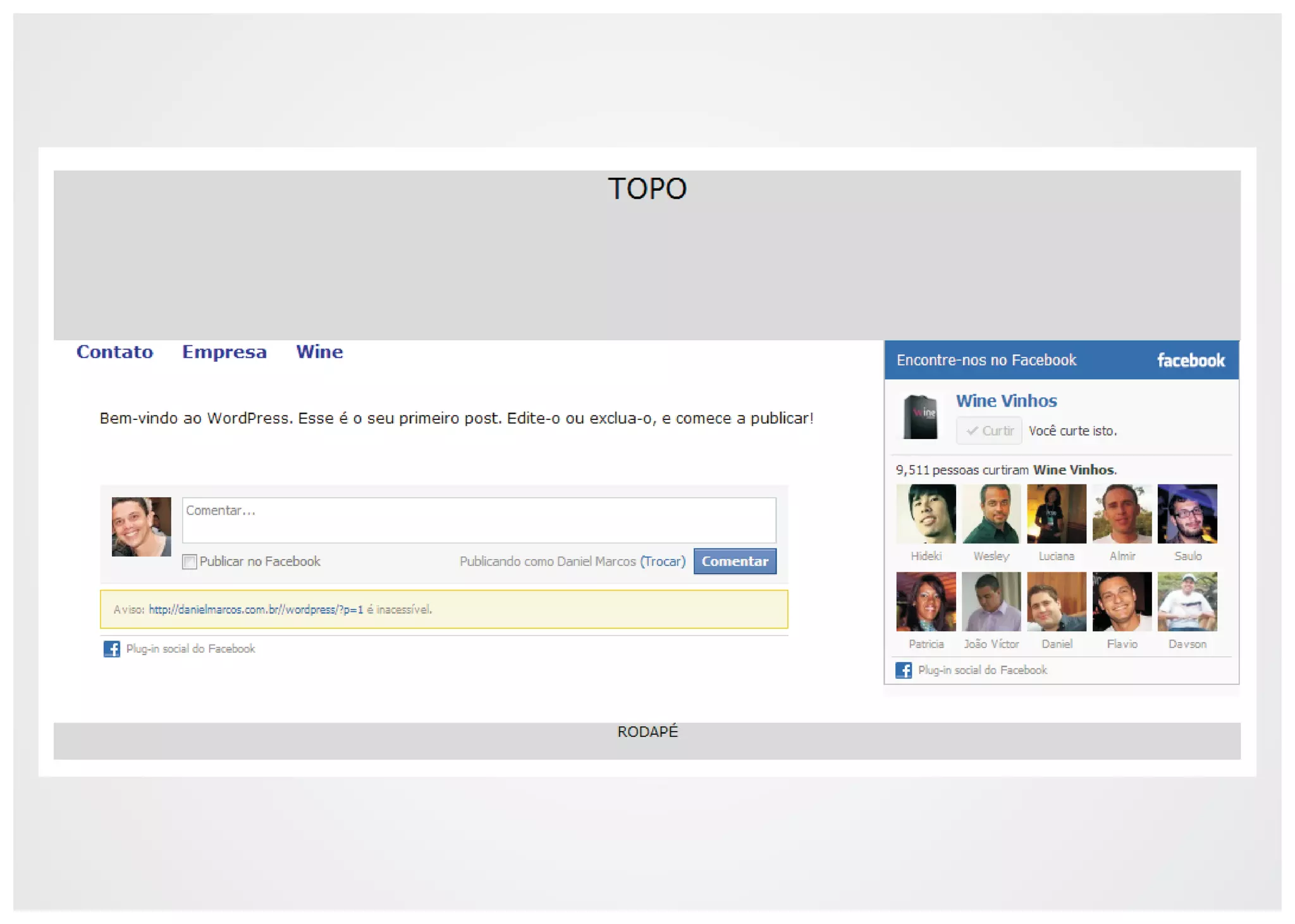Click the commenter profile photo

(141, 527)
